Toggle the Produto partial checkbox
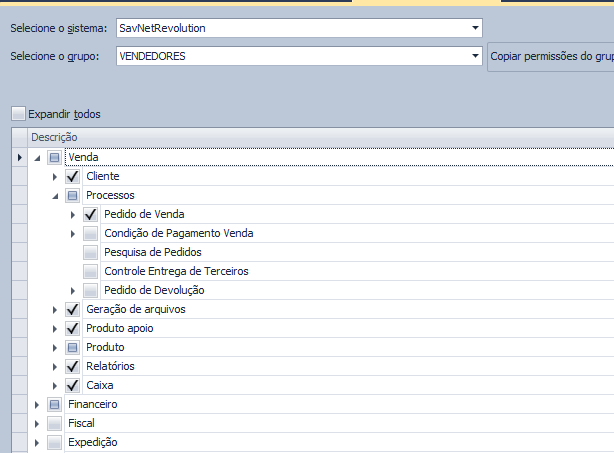The height and width of the screenshot is (453, 614). pyautogui.click(x=72, y=347)
